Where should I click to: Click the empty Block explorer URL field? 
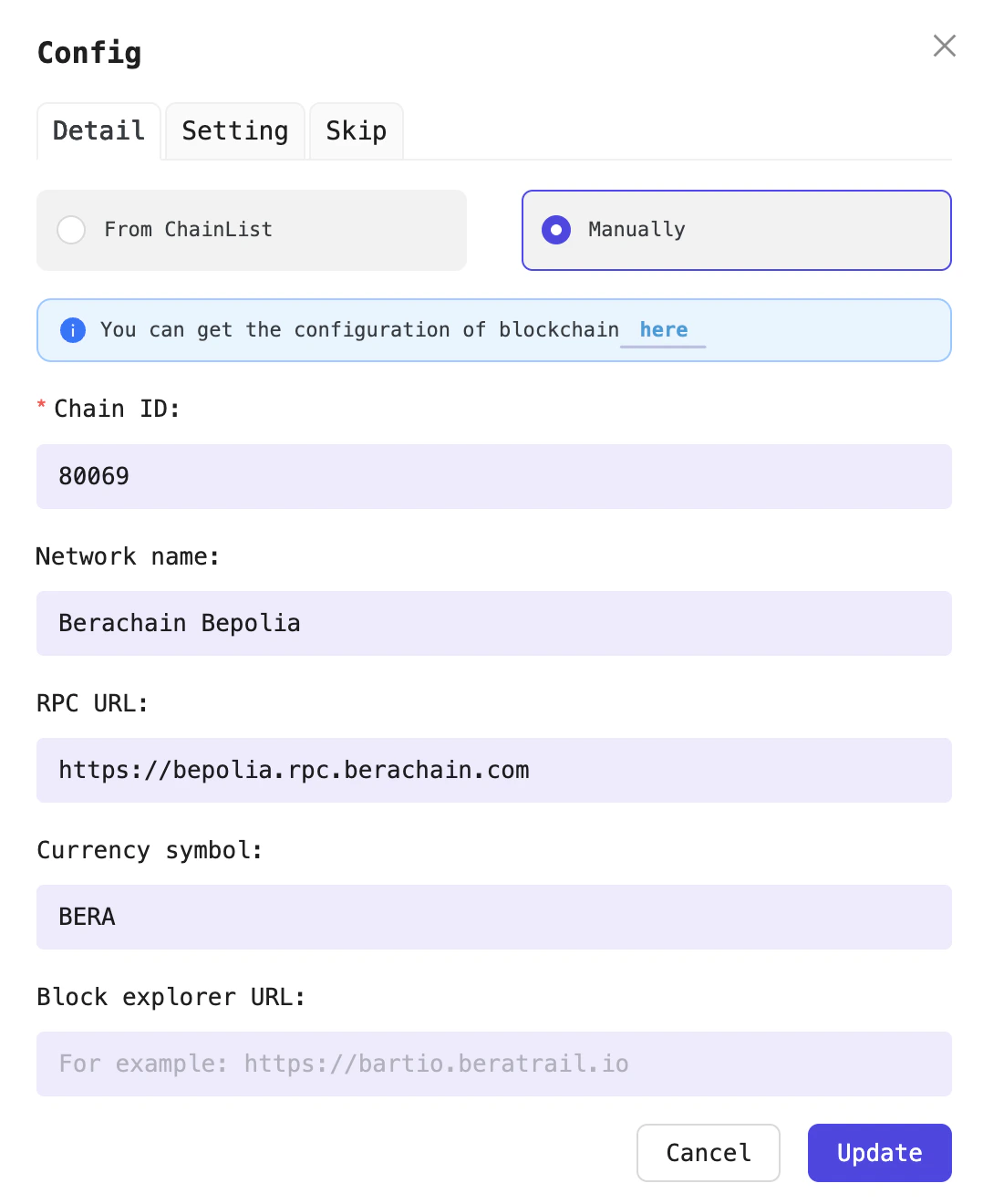pos(493,1064)
